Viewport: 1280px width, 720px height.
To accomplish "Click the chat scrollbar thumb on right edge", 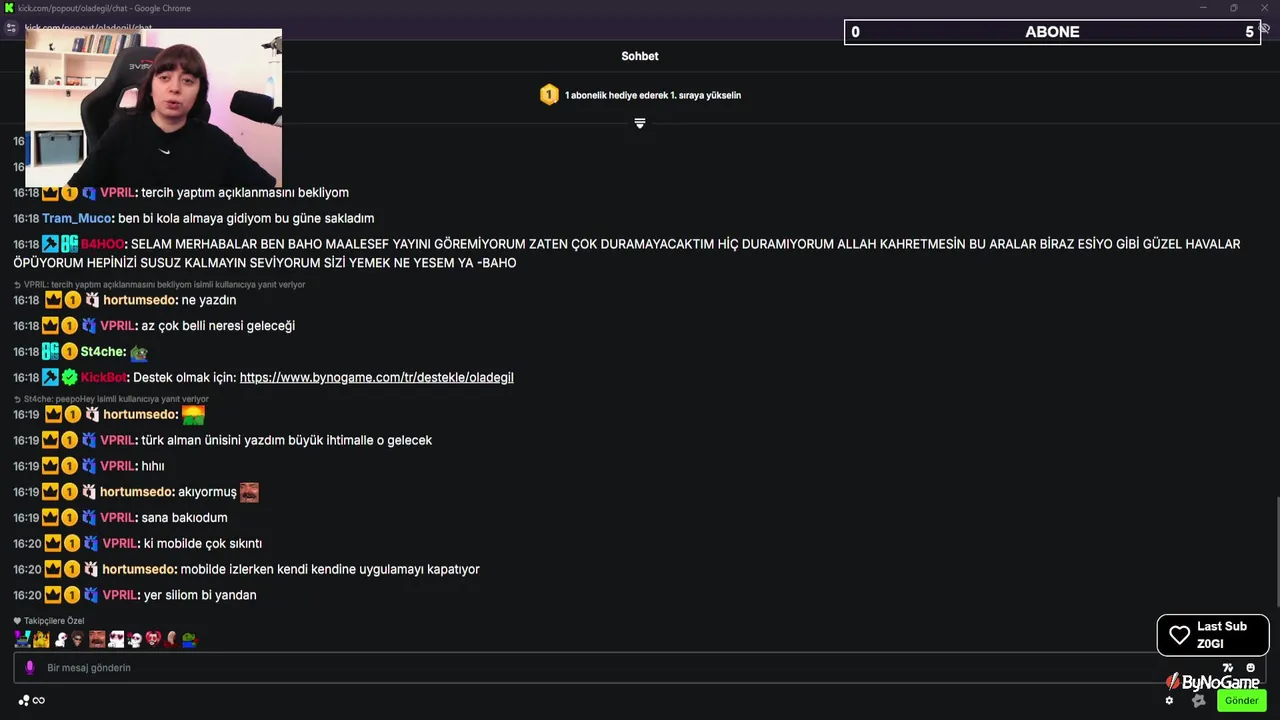I will coord(1276,550).
